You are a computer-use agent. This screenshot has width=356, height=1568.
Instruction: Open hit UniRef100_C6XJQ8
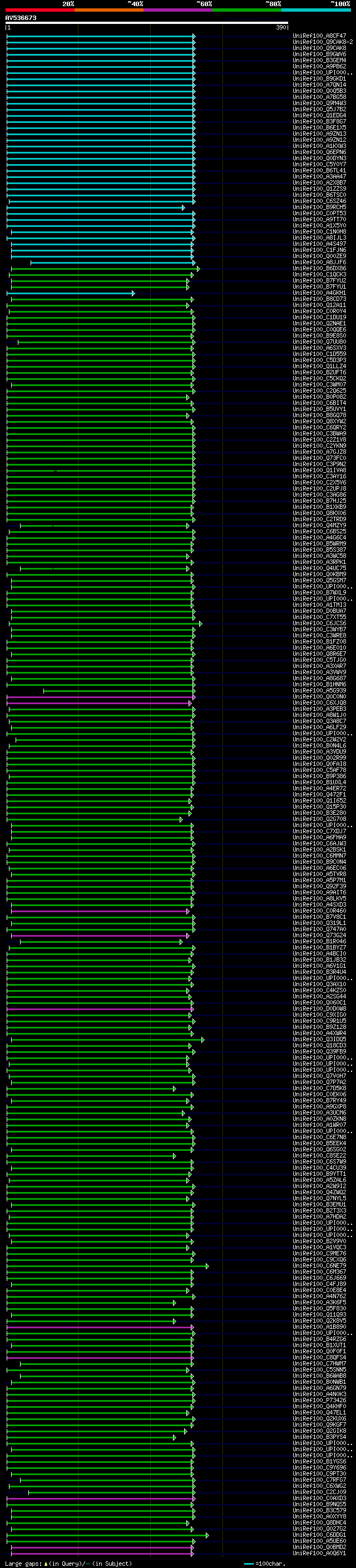click(319, 703)
